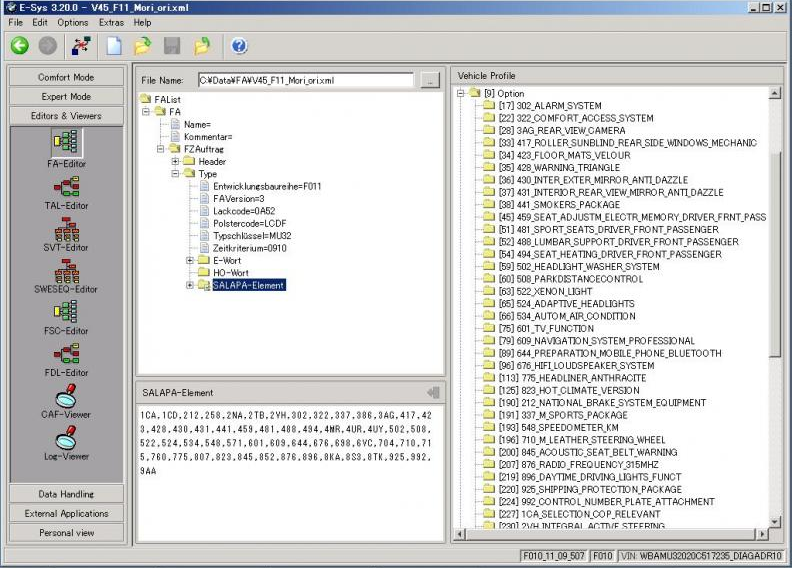This screenshot has width=793, height=568.
Task: Click the Vehicle Profile horizontal scrollbar left arrow
Action: (460, 534)
